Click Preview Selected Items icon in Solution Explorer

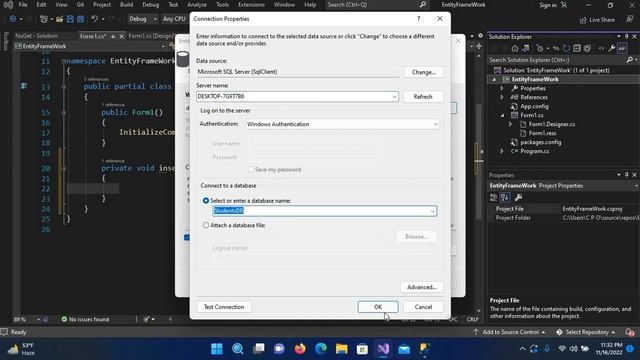622,49
